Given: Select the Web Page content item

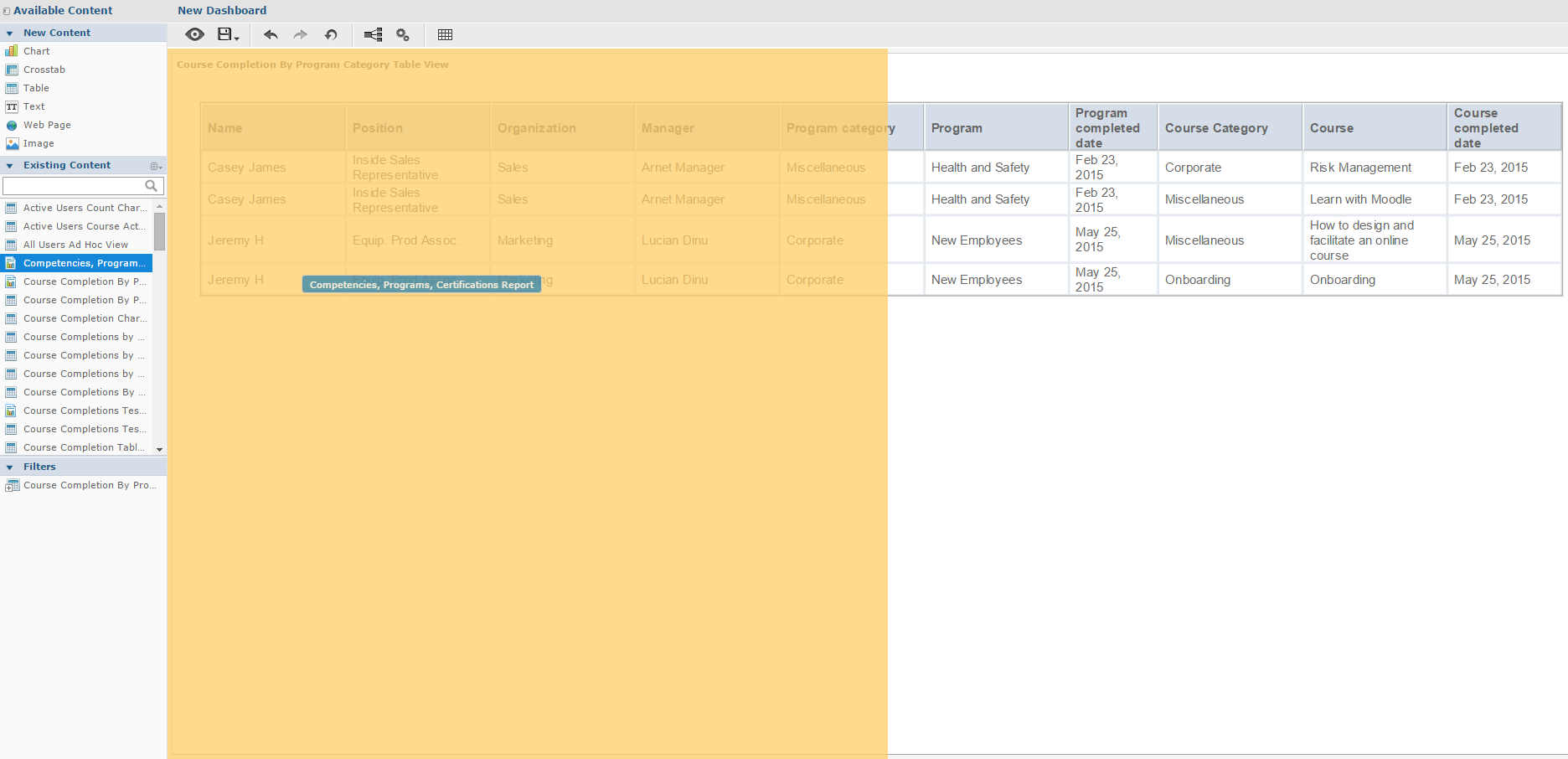Looking at the screenshot, I should 47,125.
